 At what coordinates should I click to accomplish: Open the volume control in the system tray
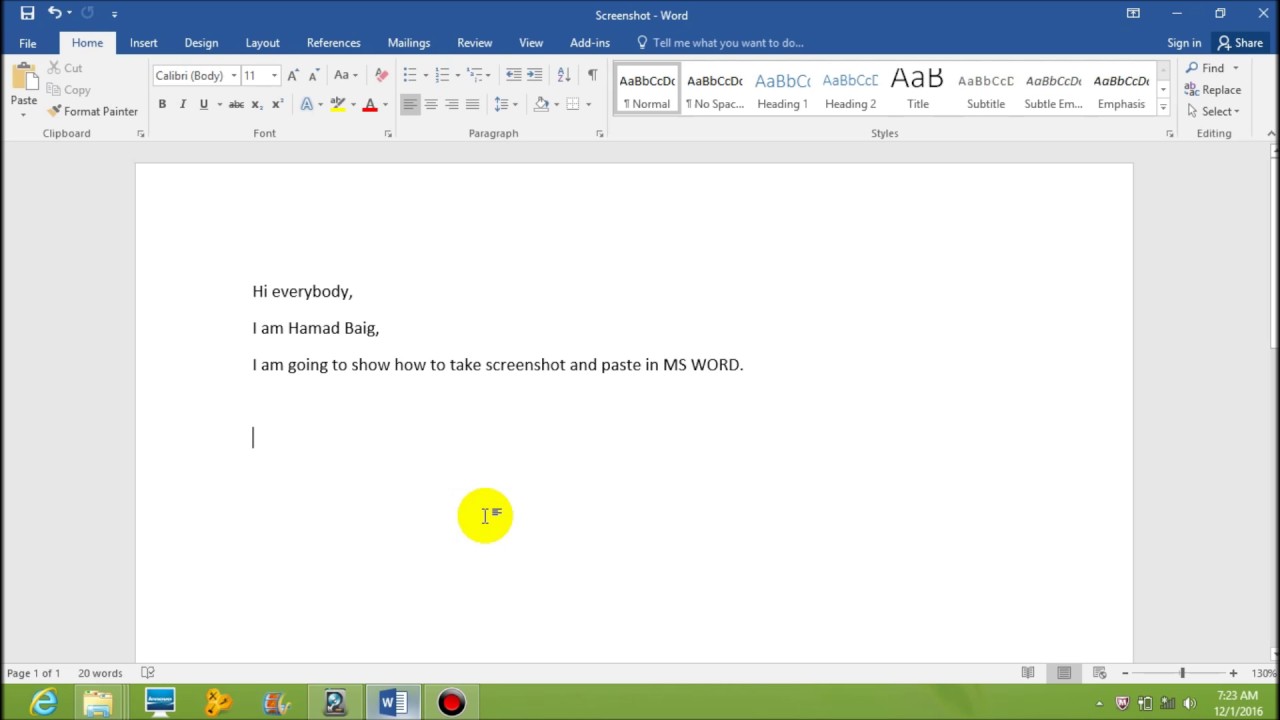click(x=1189, y=703)
